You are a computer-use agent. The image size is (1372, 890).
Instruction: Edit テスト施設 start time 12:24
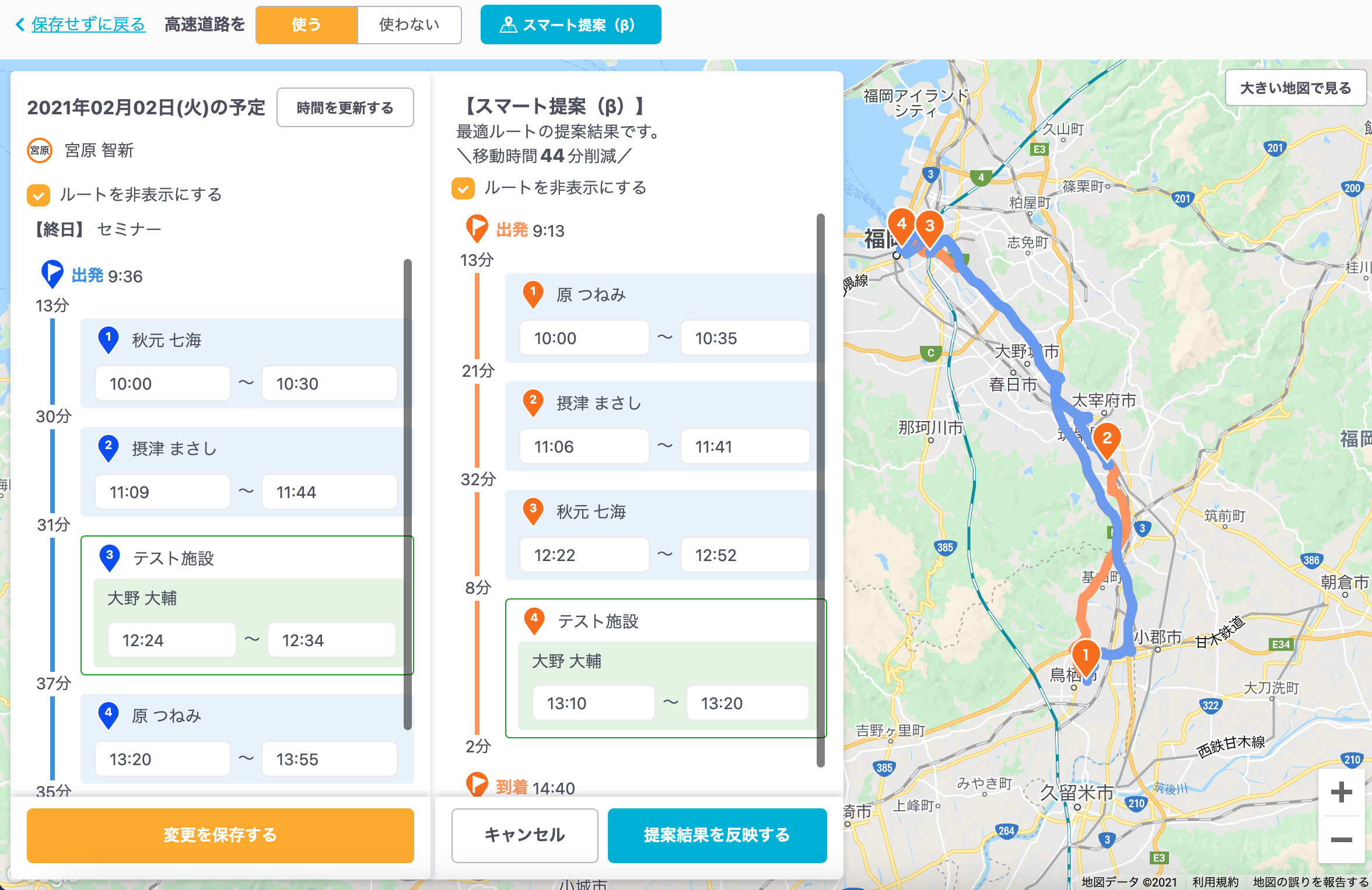pyautogui.click(x=171, y=640)
